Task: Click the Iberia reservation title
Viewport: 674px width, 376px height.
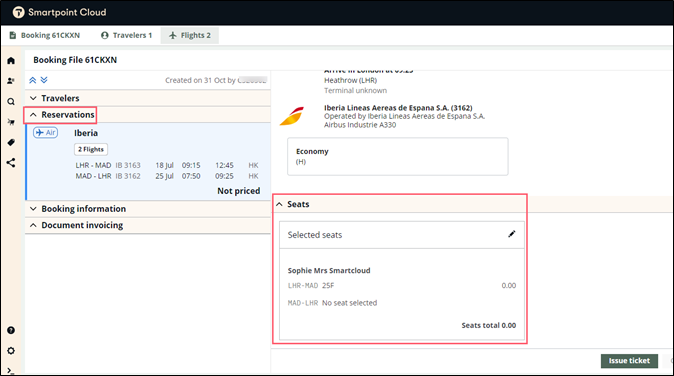Action: [86, 133]
